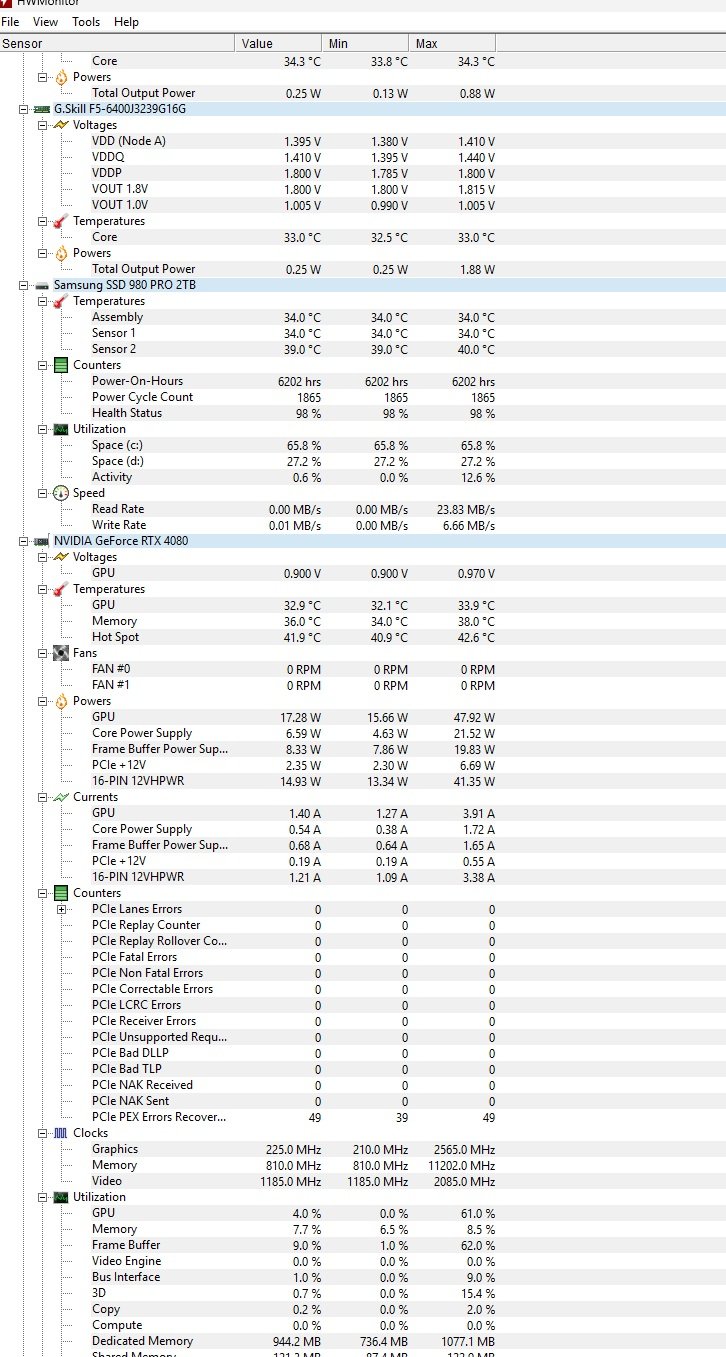The width and height of the screenshot is (726, 1357).
Task: Click the Powers flame icon under NVIDIA GPU
Action: 61,701
